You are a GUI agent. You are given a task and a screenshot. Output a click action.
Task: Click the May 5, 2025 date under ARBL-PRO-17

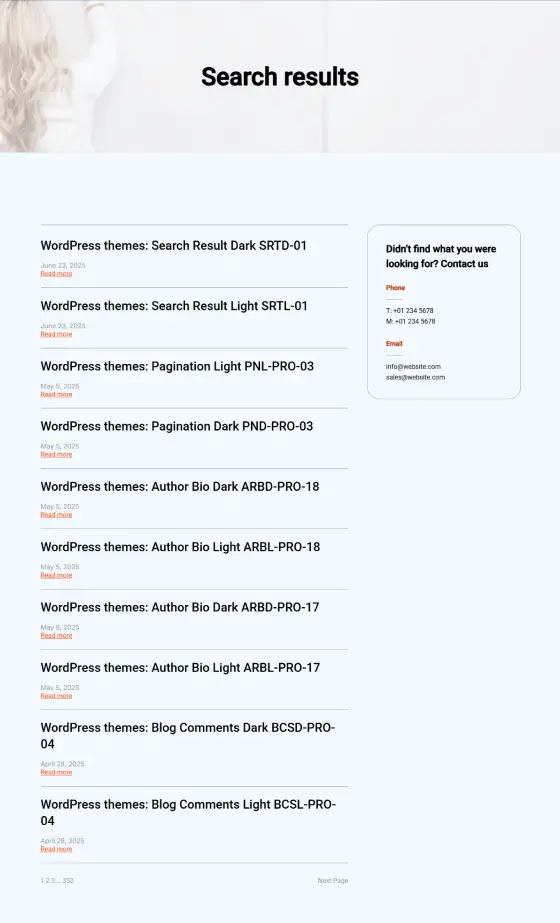60,688
